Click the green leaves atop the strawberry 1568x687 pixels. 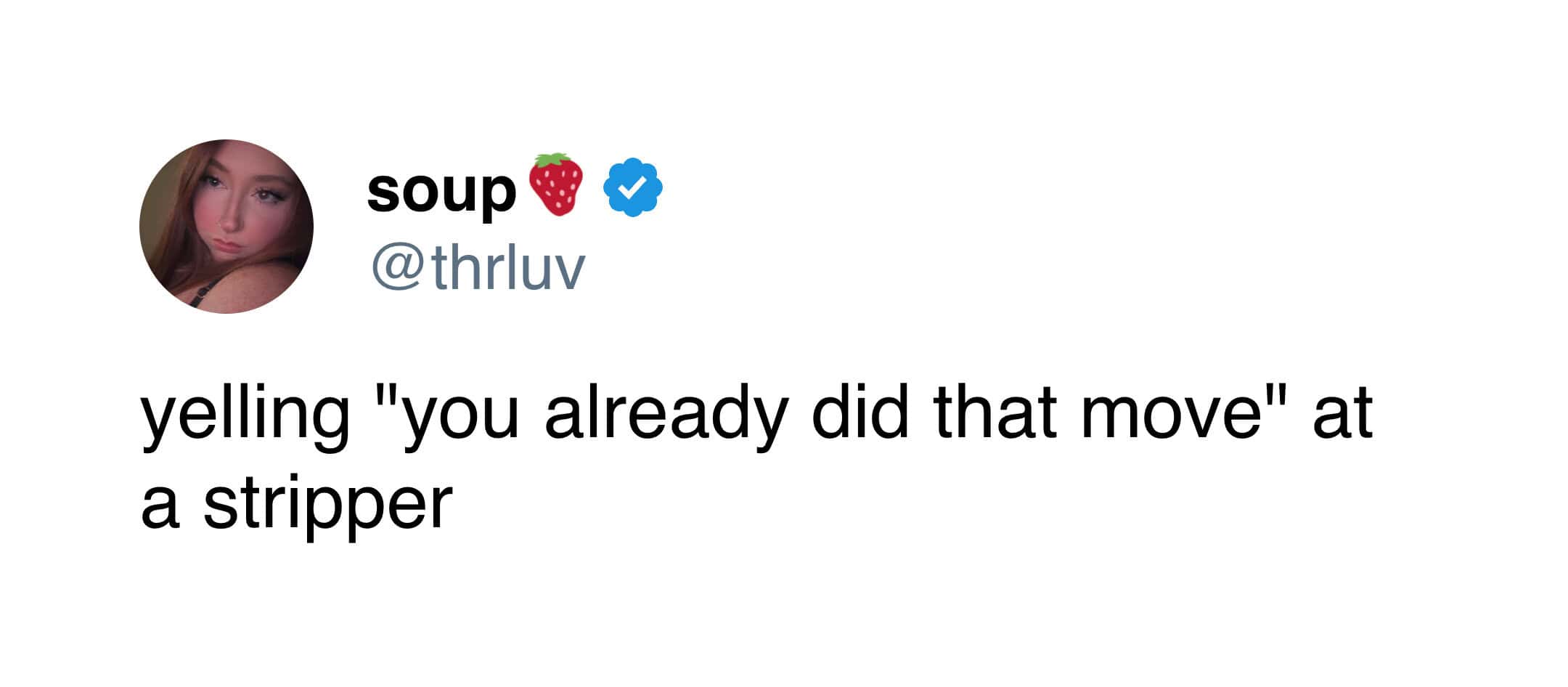(554, 159)
